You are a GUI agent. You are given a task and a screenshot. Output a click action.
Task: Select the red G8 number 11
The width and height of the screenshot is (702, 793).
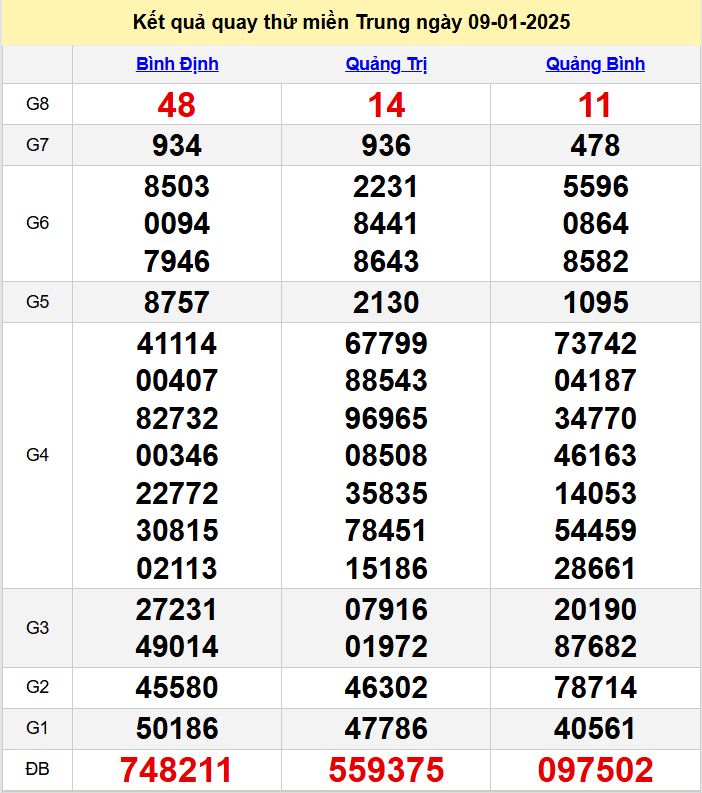595,105
